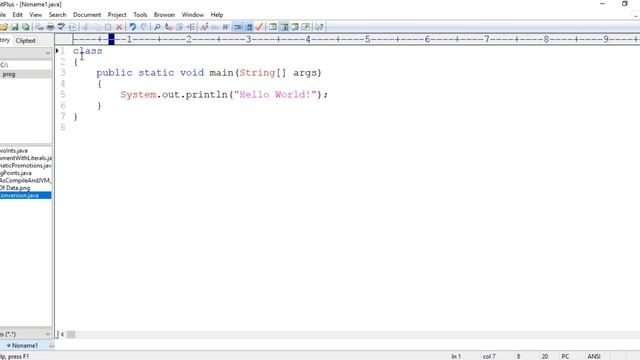Select the file ending 'AsCompileAndJVM'
640x360 pixels.
[x=25, y=180]
